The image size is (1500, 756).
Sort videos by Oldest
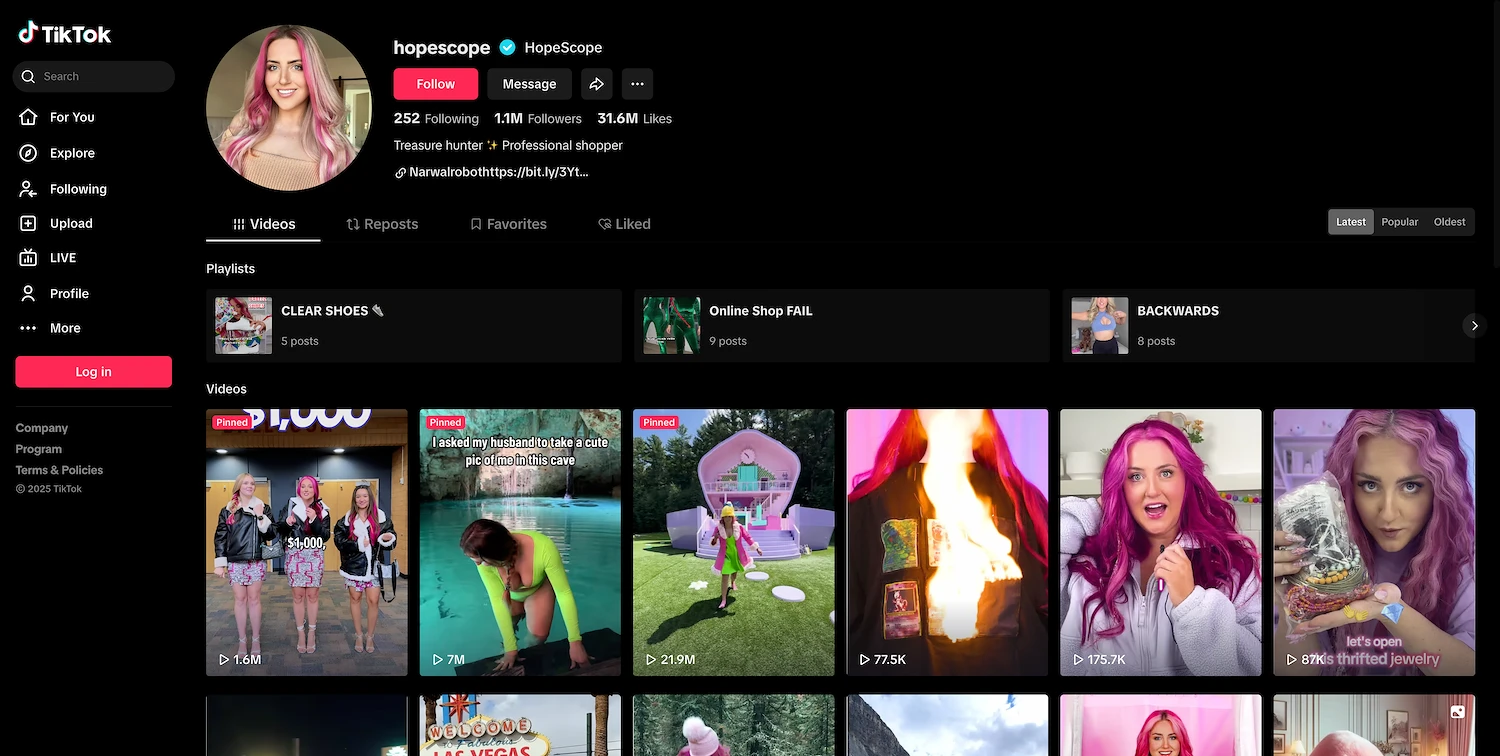[1449, 222]
